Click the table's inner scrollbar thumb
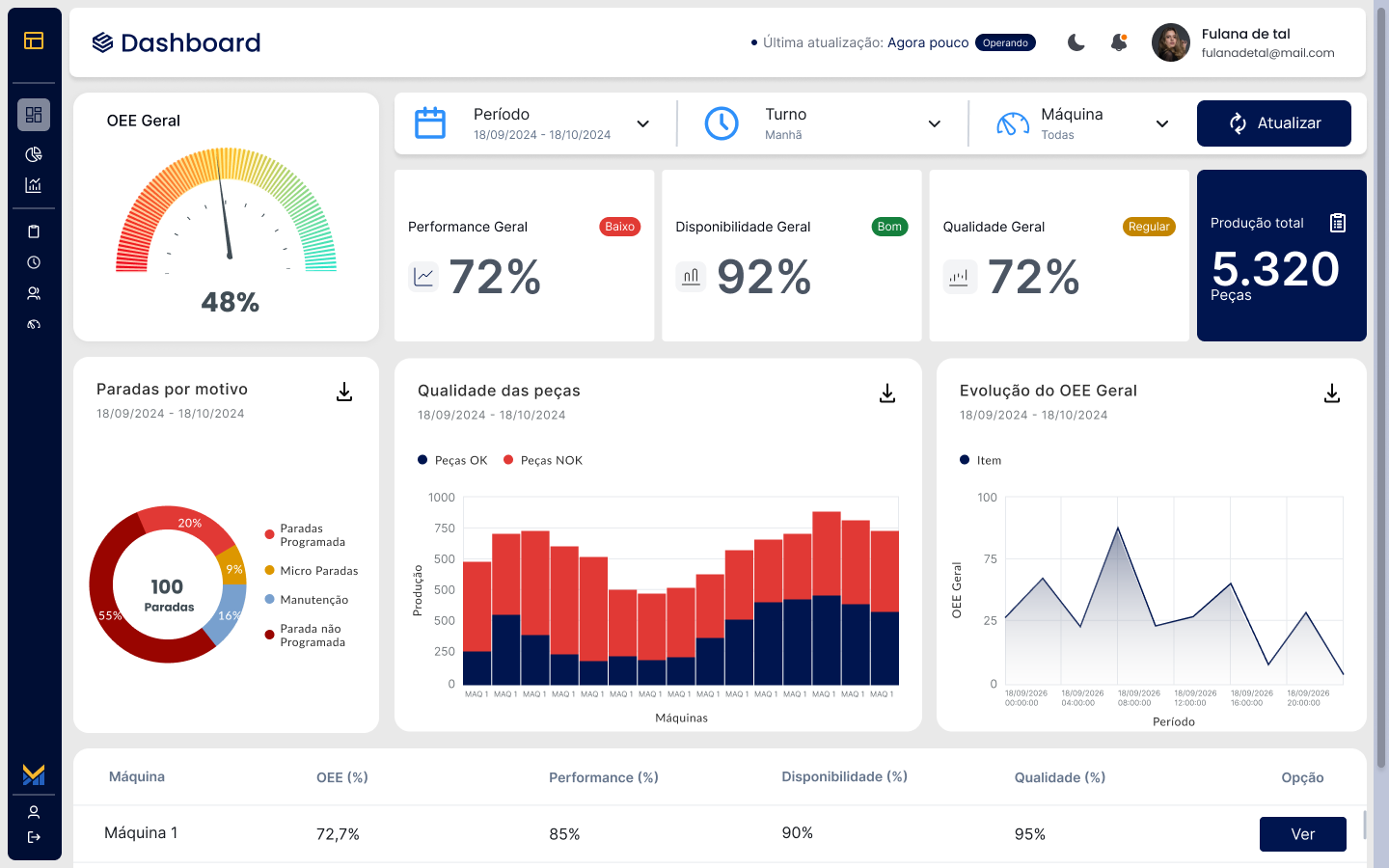Image resolution: width=1389 pixels, height=868 pixels. tap(1365, 825)
